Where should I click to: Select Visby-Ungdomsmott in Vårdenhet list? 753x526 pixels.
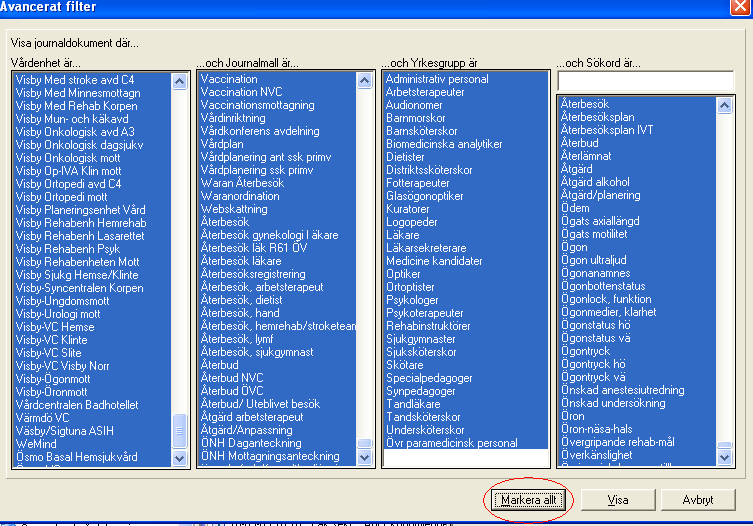coord(62,301)
